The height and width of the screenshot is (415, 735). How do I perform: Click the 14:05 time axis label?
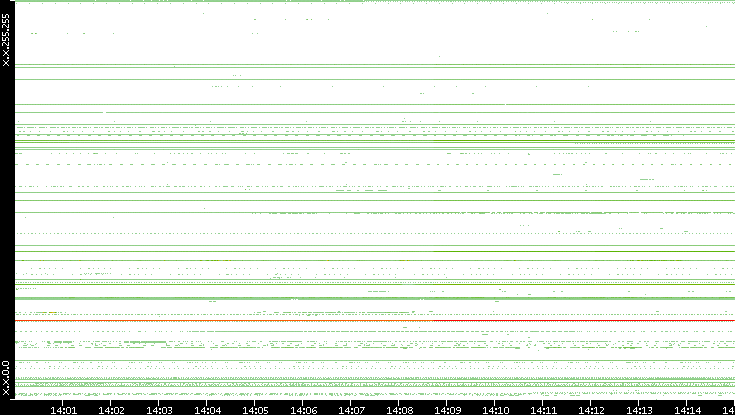point(255,410)
